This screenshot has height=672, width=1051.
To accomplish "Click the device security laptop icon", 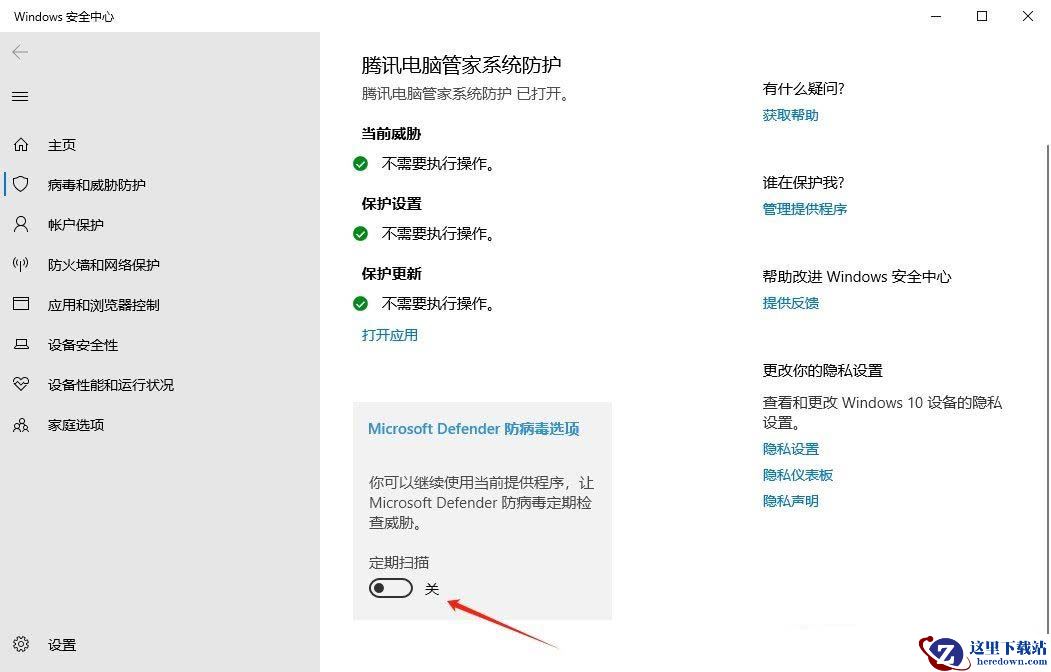I will pos(21,344).
